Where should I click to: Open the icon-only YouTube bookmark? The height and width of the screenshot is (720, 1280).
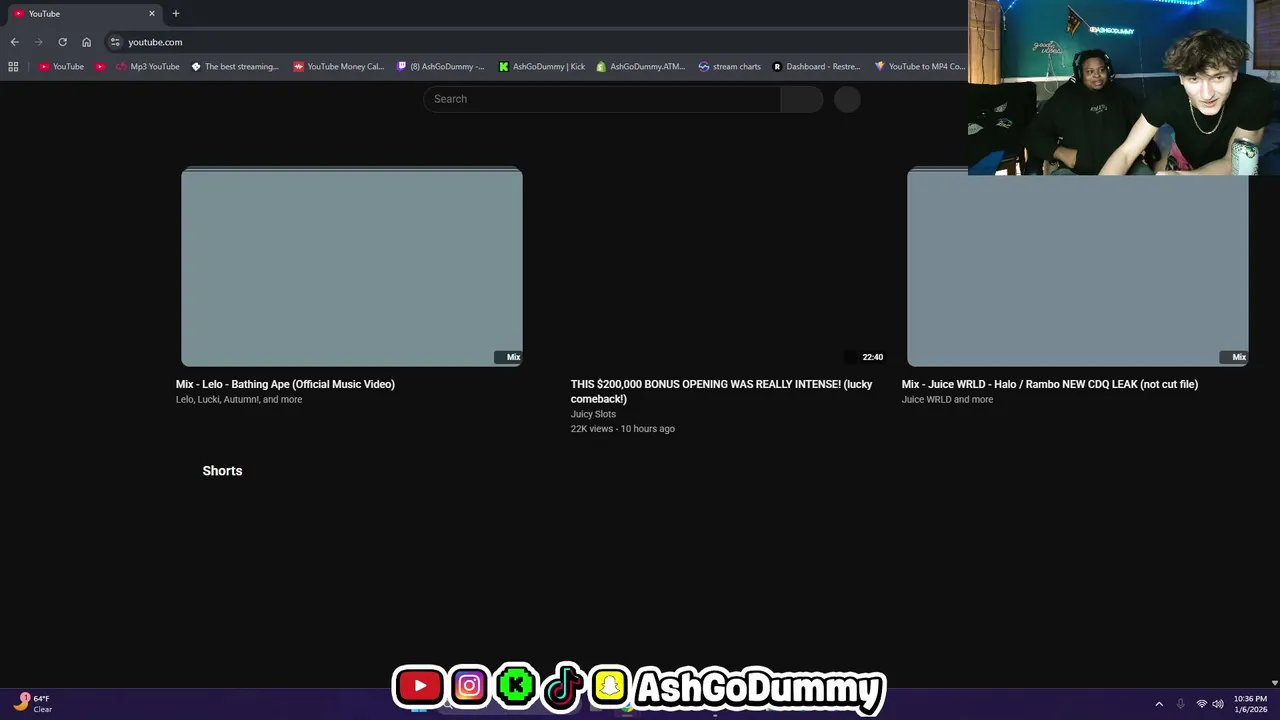(x=100, y=67)
